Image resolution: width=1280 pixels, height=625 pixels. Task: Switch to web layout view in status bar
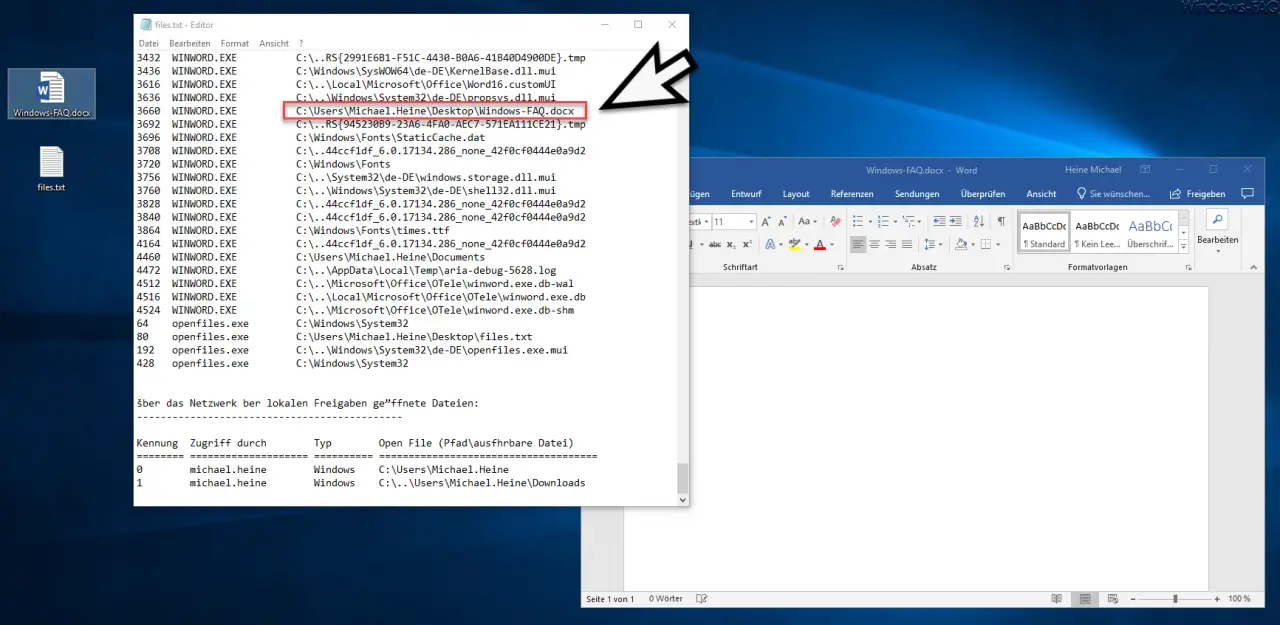click(x=1113, y=599)
